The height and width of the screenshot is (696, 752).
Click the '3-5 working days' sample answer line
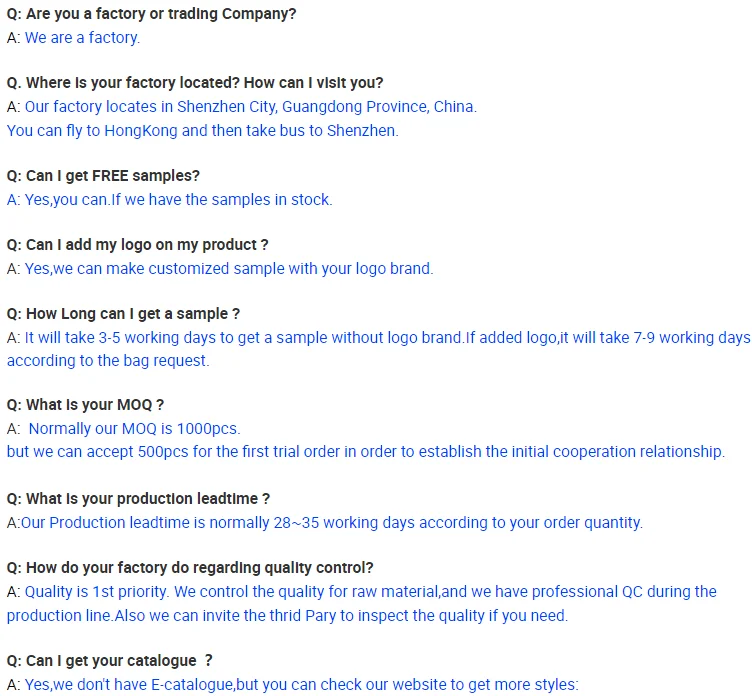pos(387,338)
